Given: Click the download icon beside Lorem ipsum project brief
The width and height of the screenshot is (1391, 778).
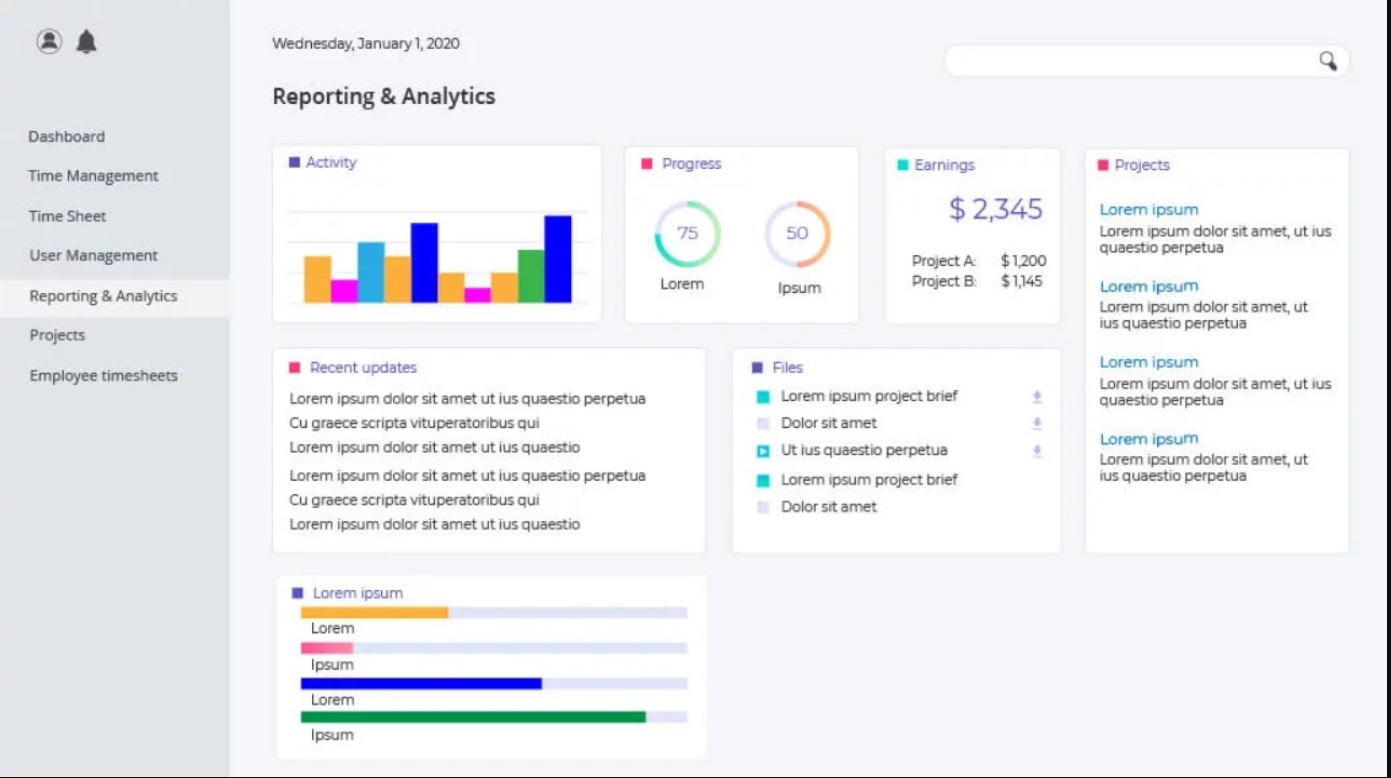Looking at the screenshot, I should (1037, 396).
